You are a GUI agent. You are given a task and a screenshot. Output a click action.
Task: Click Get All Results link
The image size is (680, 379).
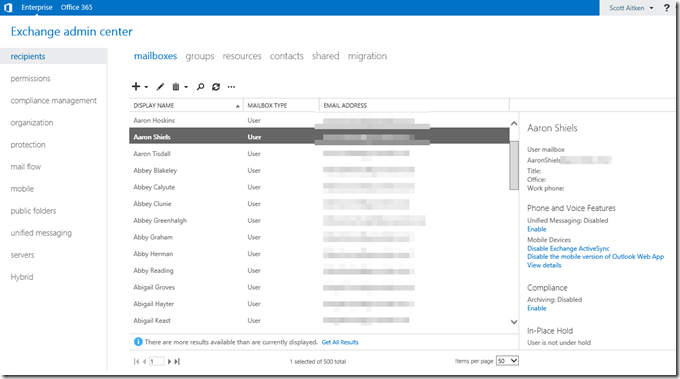(340, 342)
